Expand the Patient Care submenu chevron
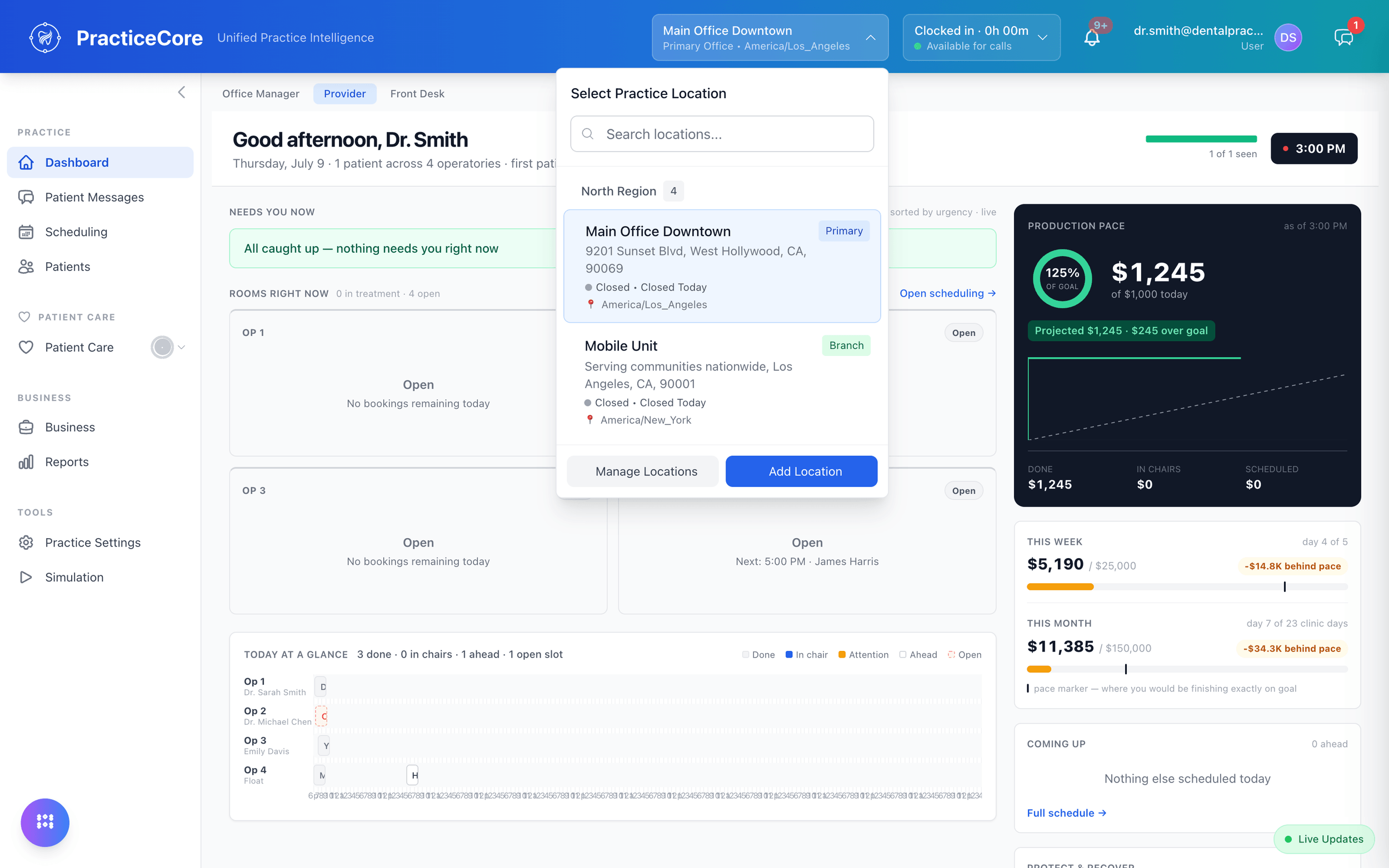This screenshot has height=868, width=1389. (x=182, y=347)
